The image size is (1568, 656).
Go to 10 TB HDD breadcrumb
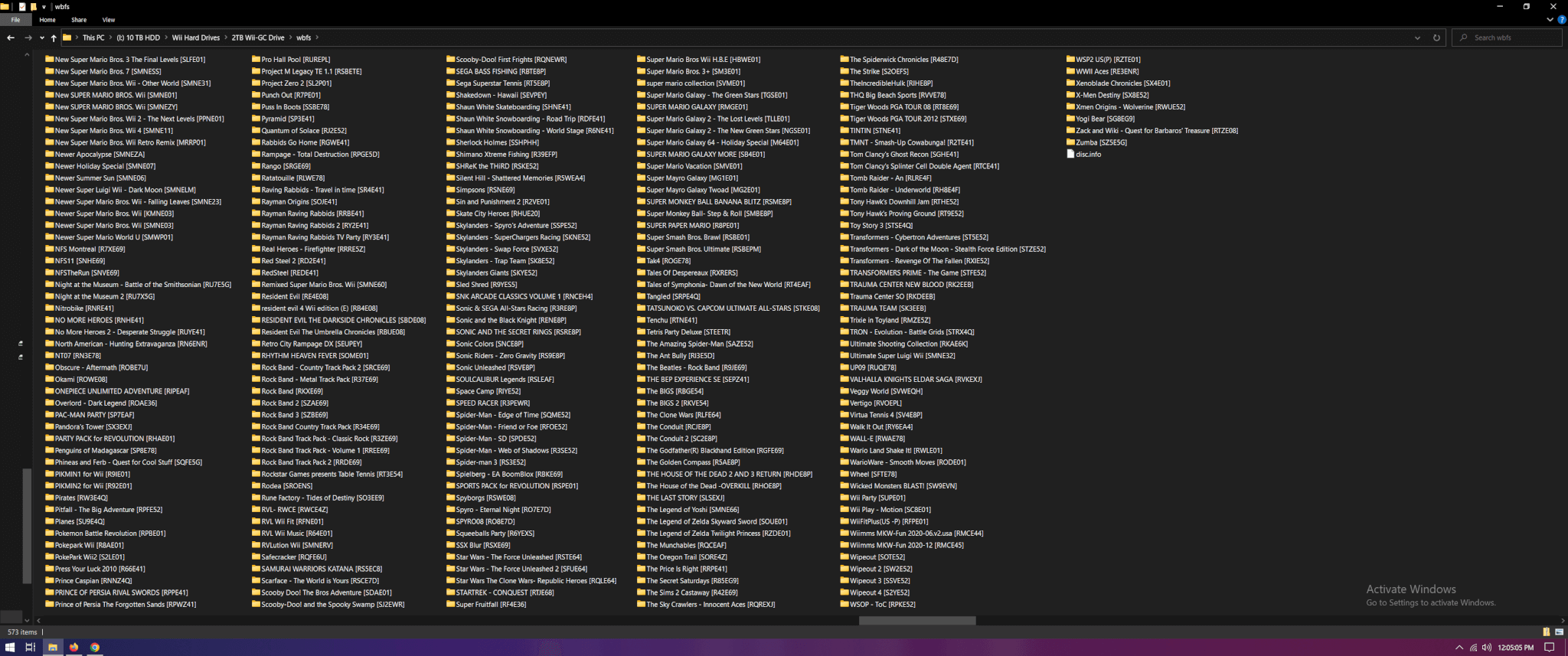point(139,38)
